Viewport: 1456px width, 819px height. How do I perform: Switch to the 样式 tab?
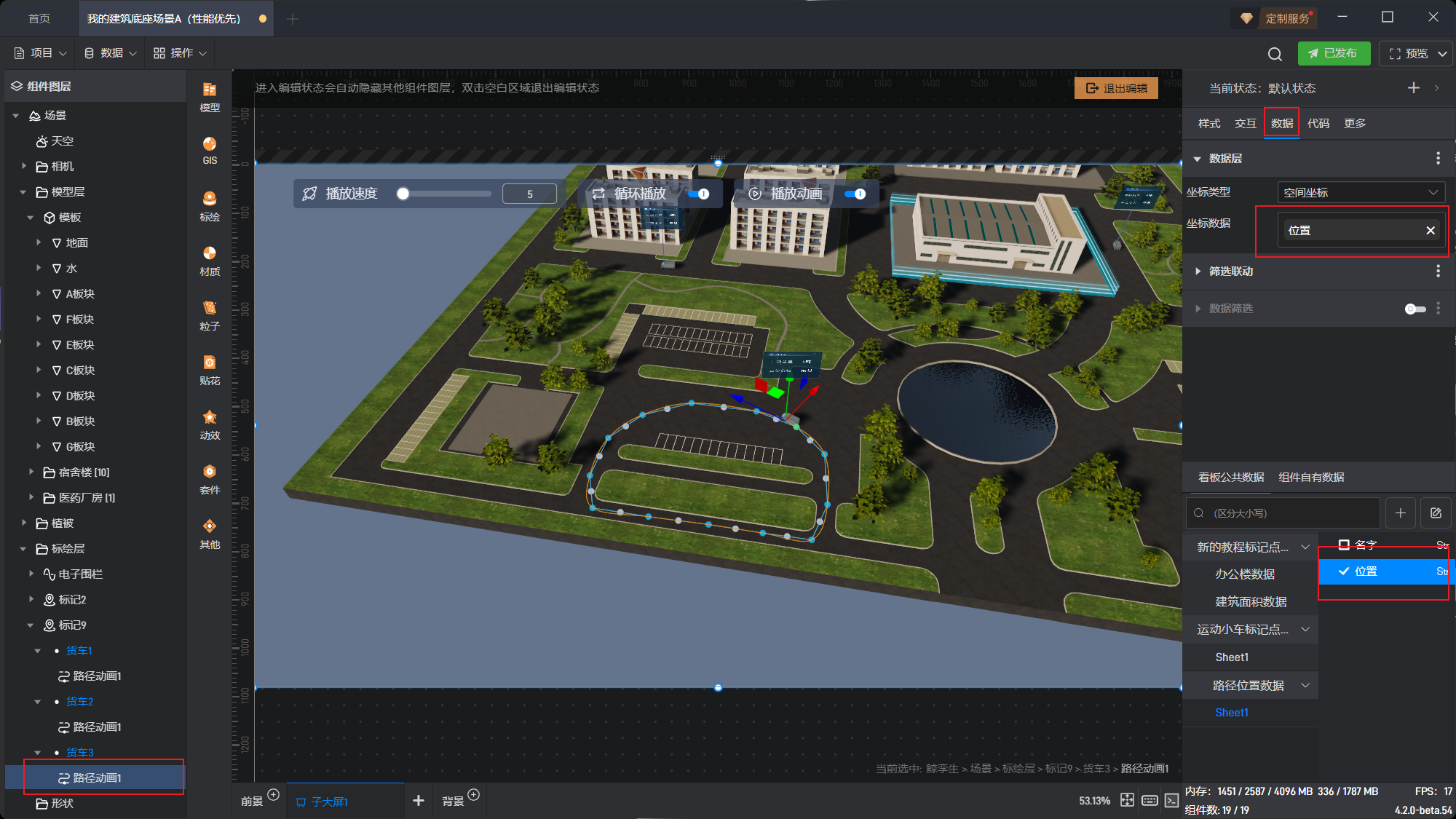click(1209, 124)
